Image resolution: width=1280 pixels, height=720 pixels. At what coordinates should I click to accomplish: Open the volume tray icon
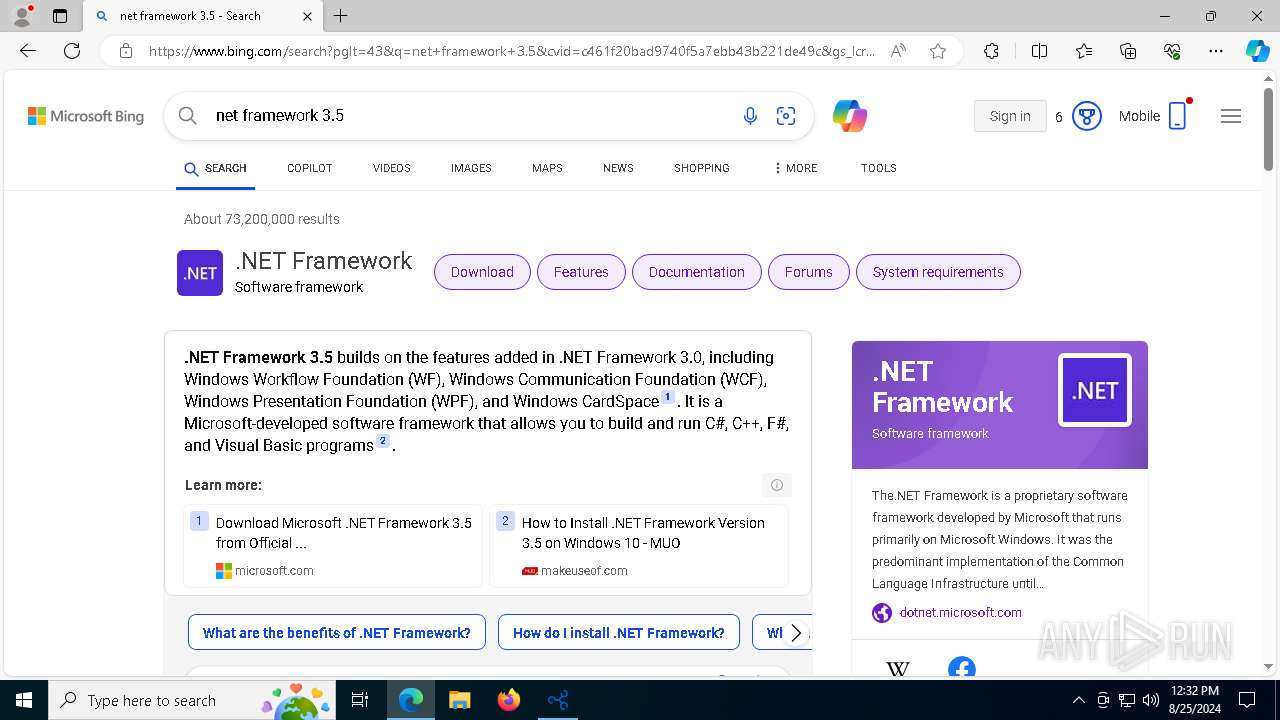(1150, 700)
